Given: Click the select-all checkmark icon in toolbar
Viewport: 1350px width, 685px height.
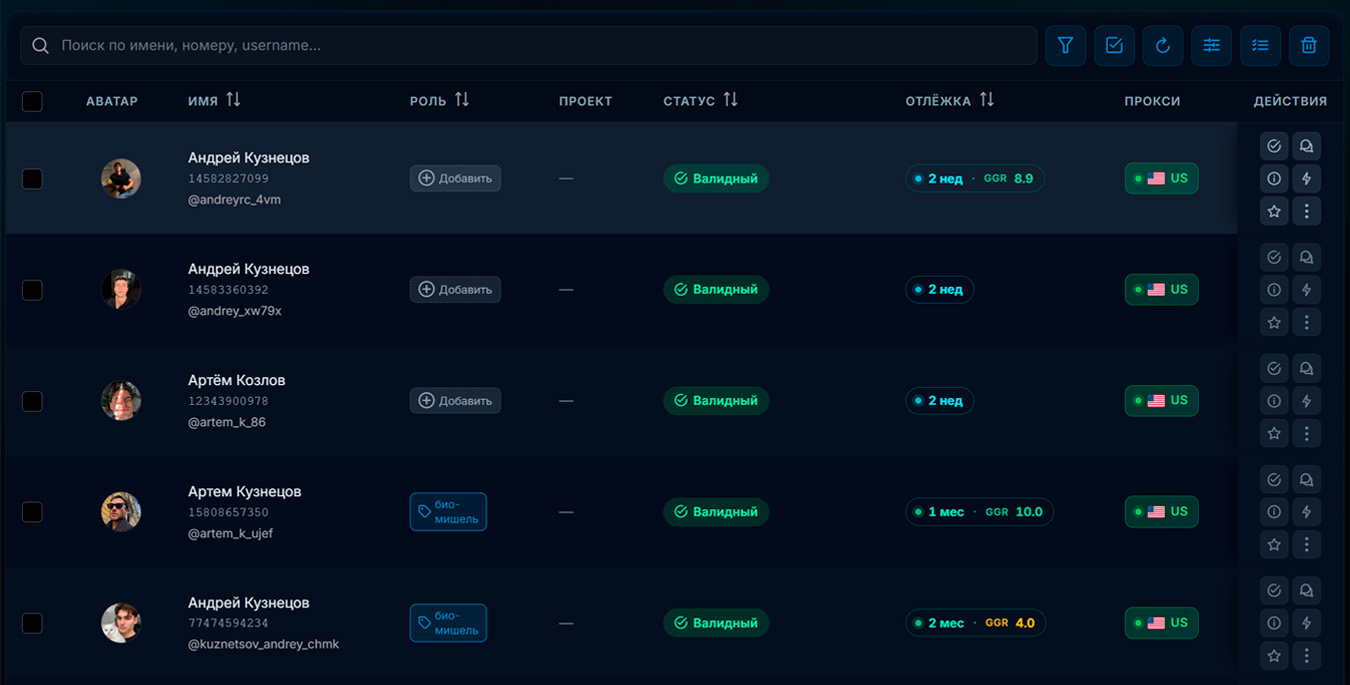Looking at the screenshot, I should tap(1114, 46).
